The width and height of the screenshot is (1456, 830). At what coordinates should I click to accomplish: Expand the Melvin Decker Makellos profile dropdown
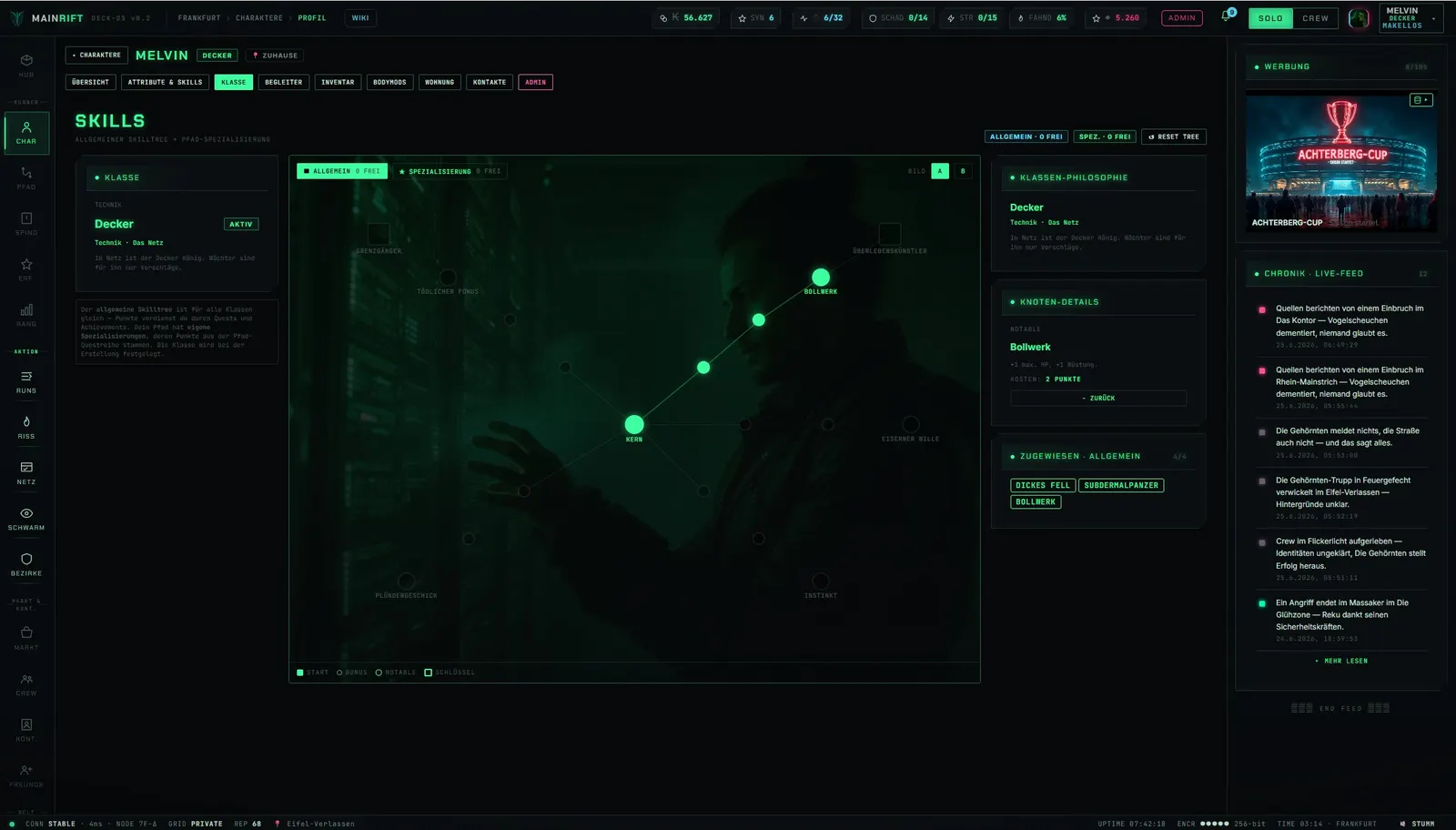pyautogui.click(x=1410, y=18)
